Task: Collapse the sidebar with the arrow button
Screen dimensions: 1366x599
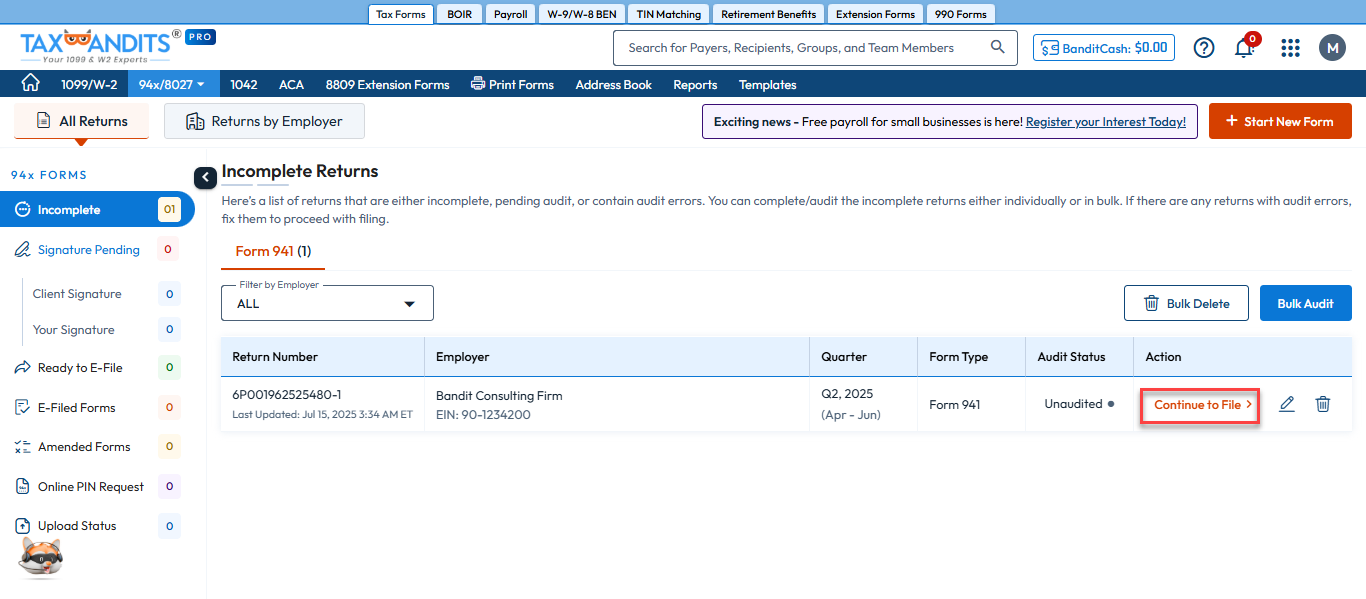Action: (205, 178)
